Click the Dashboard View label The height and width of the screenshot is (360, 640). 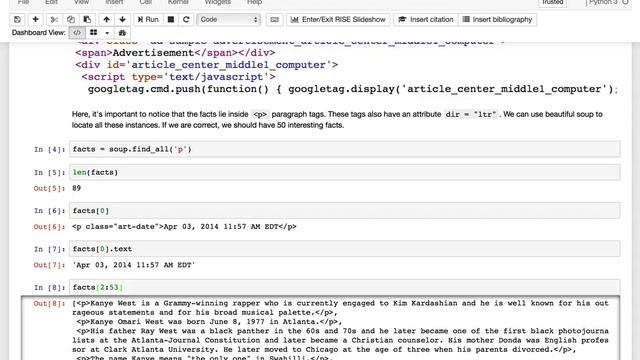(x=39, y=33)
